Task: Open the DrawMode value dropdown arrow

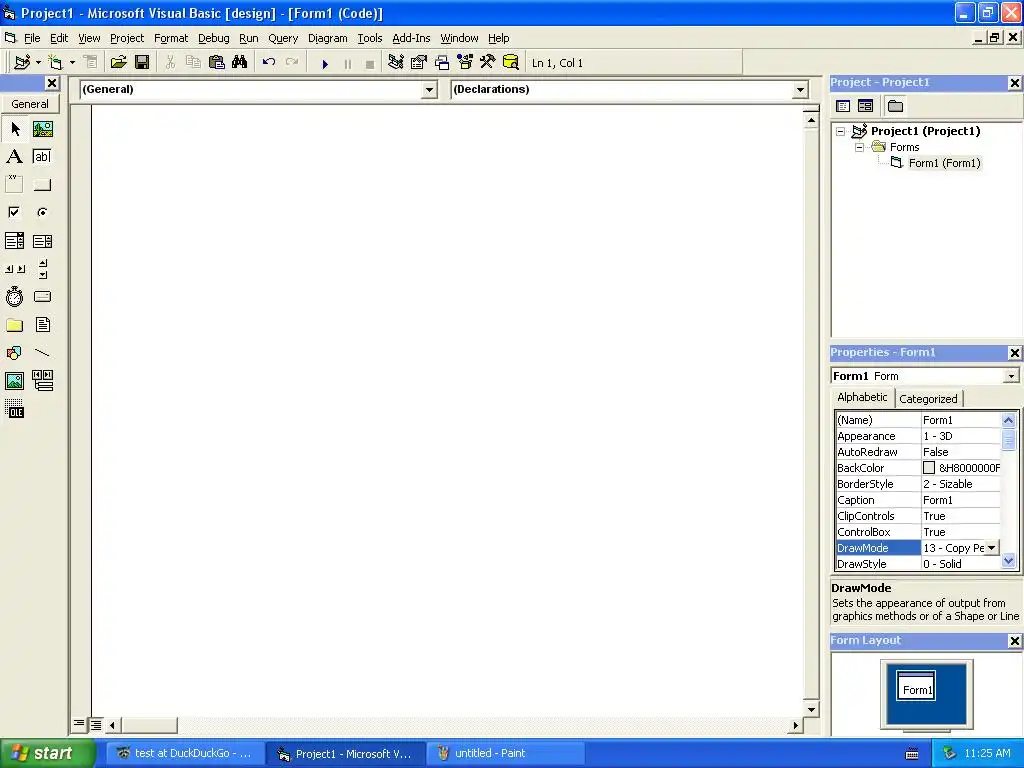Action: (x=992, y=548)
